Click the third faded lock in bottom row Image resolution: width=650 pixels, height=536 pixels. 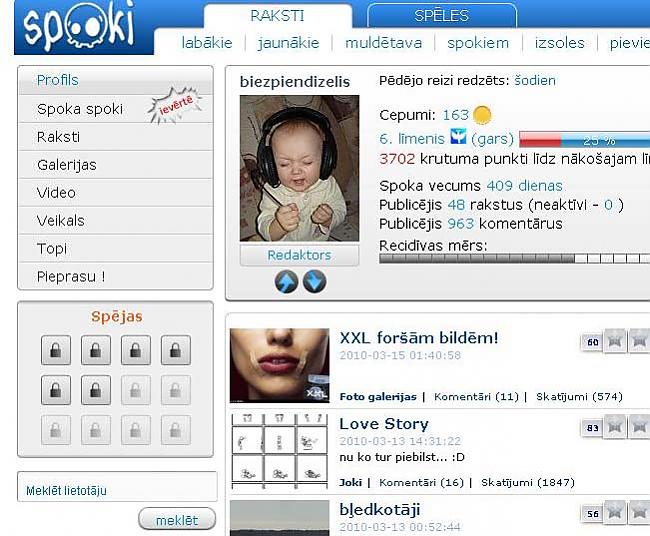point(136,430)
